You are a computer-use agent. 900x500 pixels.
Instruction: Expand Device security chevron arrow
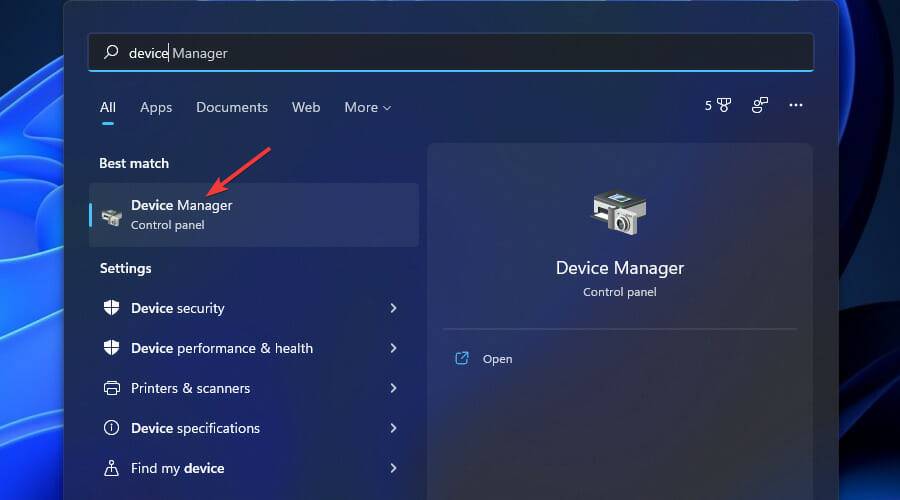click(393, 308)
